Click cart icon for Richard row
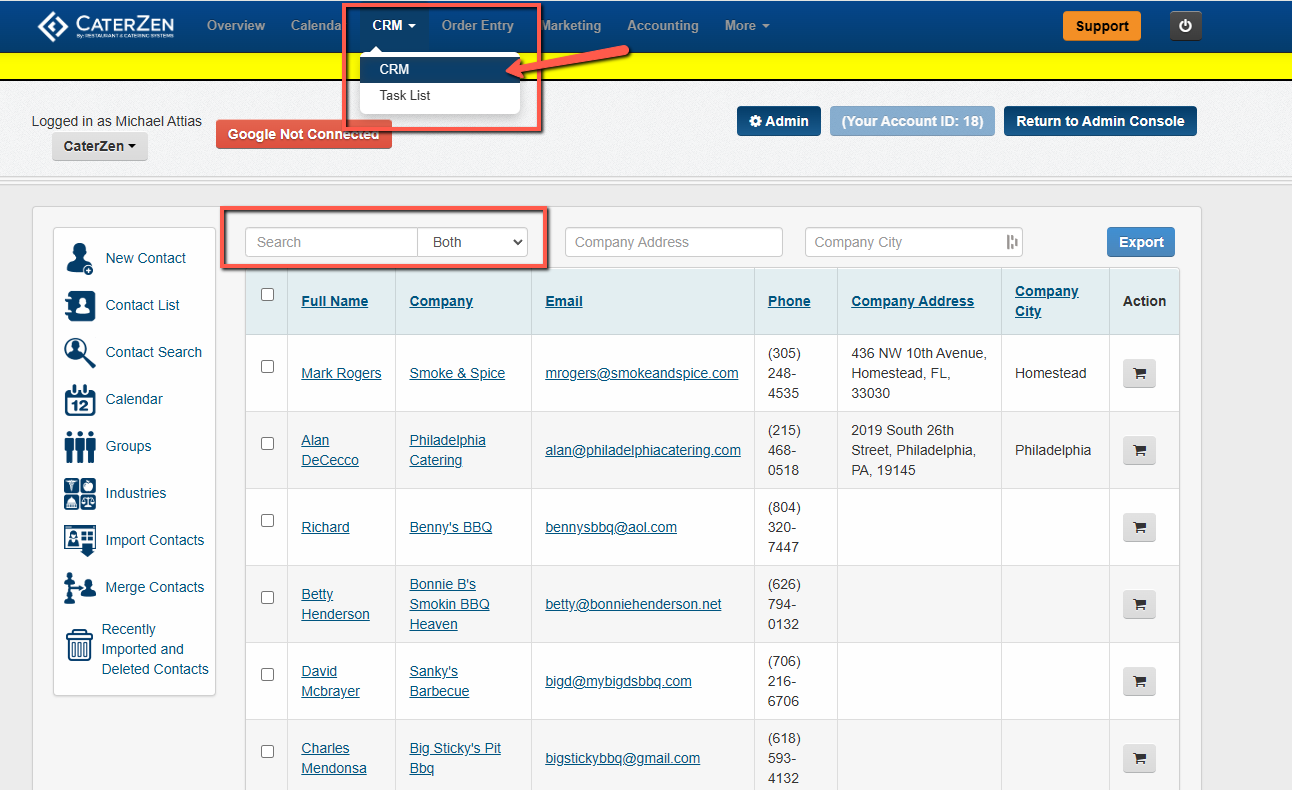This screenshot has height=790, width=1292. point(1139,528)
